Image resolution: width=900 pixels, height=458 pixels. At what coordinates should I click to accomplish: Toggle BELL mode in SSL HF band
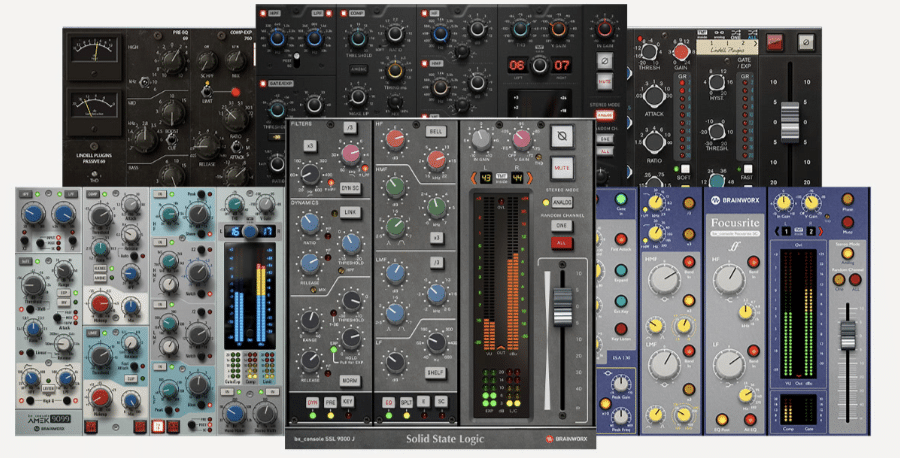tap(436, 131)
